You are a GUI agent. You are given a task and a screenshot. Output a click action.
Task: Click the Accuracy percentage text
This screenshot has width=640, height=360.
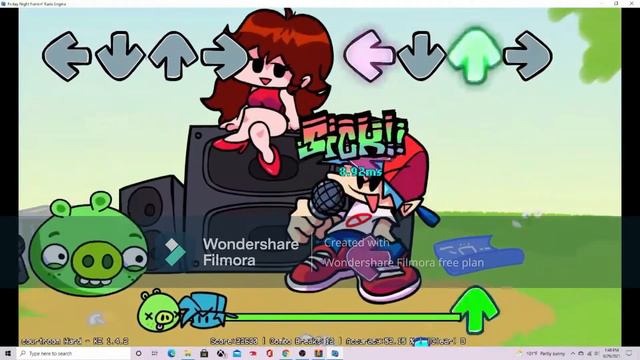[x=381, y=341]
